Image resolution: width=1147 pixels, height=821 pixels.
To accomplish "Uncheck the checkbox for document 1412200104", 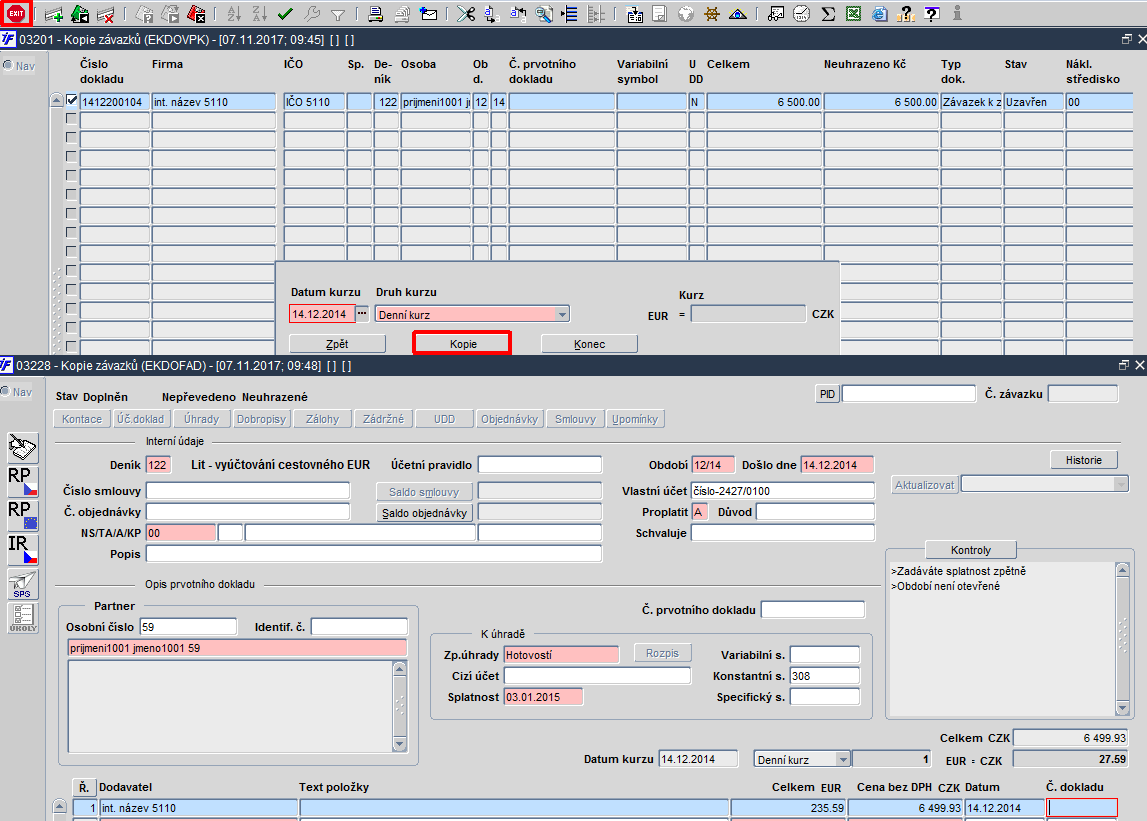I will click(71, 100).
